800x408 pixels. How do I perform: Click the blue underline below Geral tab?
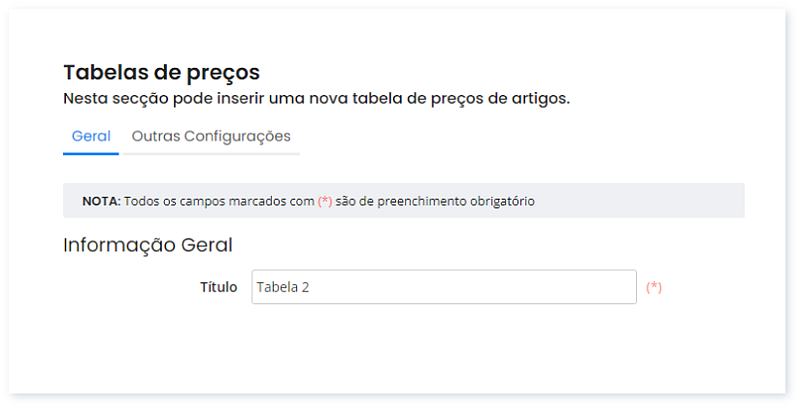(91, 154)
